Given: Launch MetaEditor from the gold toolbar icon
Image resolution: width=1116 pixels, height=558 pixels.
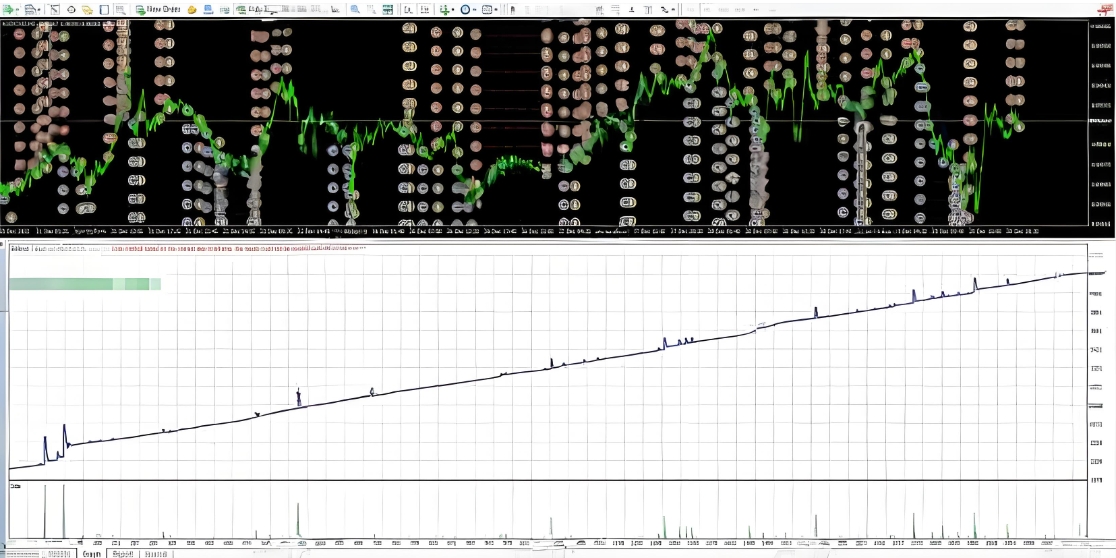Looking at the screenshot, I should [192, 9].
